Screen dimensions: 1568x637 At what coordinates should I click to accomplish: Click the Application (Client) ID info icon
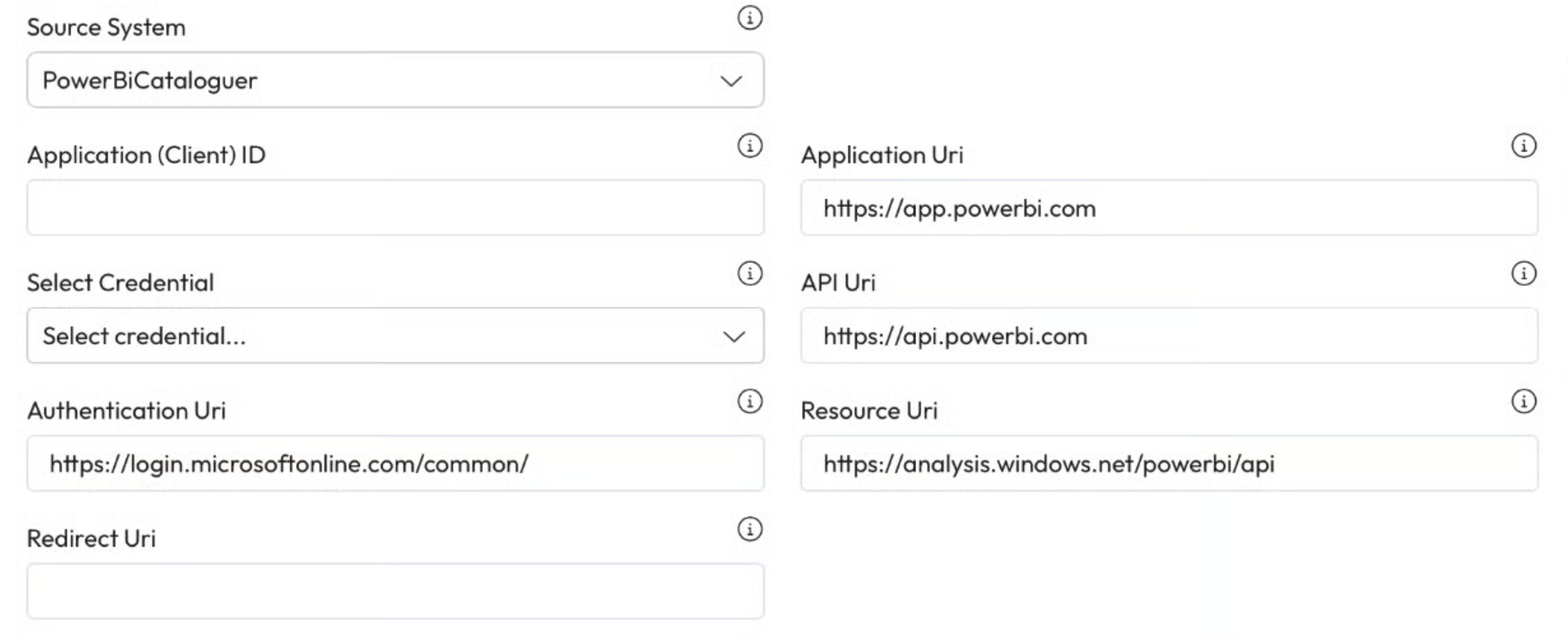749,146
